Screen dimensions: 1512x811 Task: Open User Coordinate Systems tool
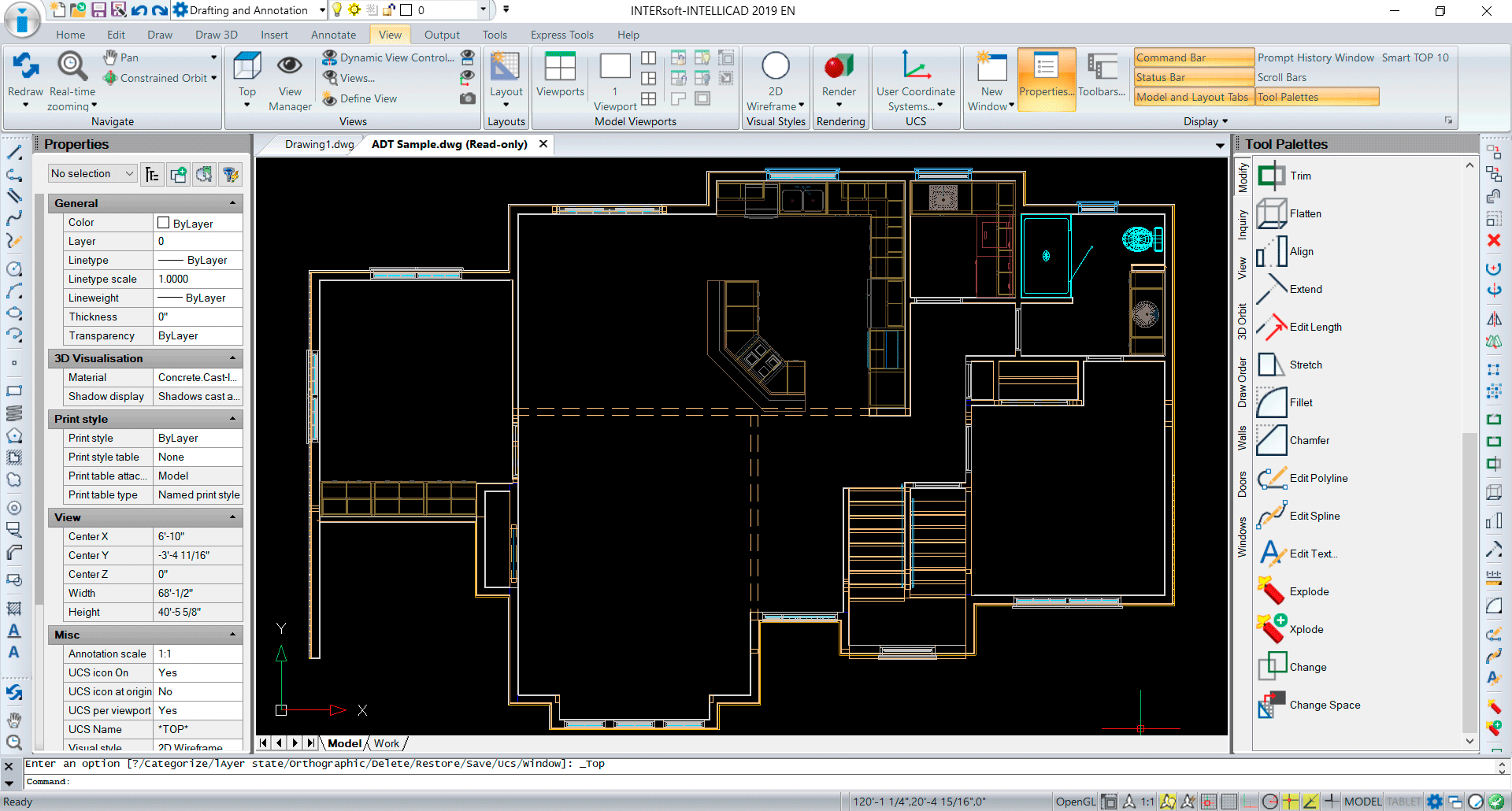[915, 66]
